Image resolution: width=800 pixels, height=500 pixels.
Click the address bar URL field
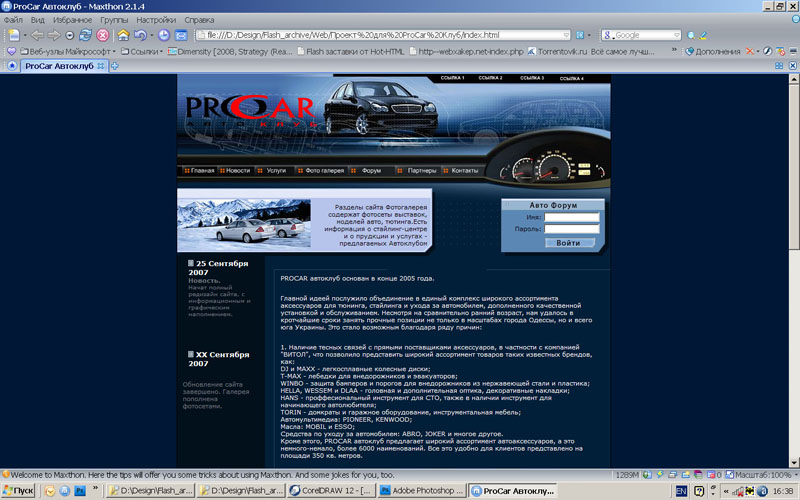click(x=383, y=35)
